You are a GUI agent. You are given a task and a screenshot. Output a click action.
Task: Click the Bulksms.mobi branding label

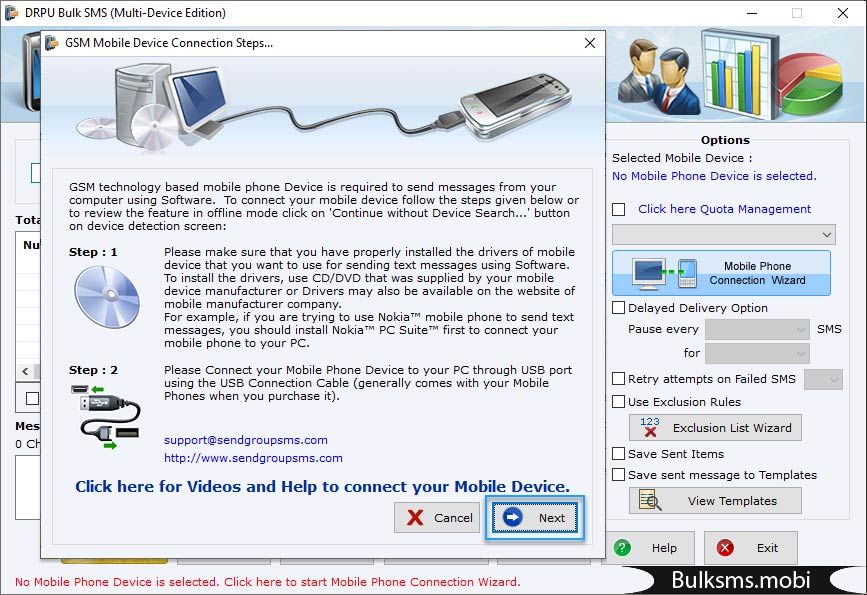click(x=740, y=580)
